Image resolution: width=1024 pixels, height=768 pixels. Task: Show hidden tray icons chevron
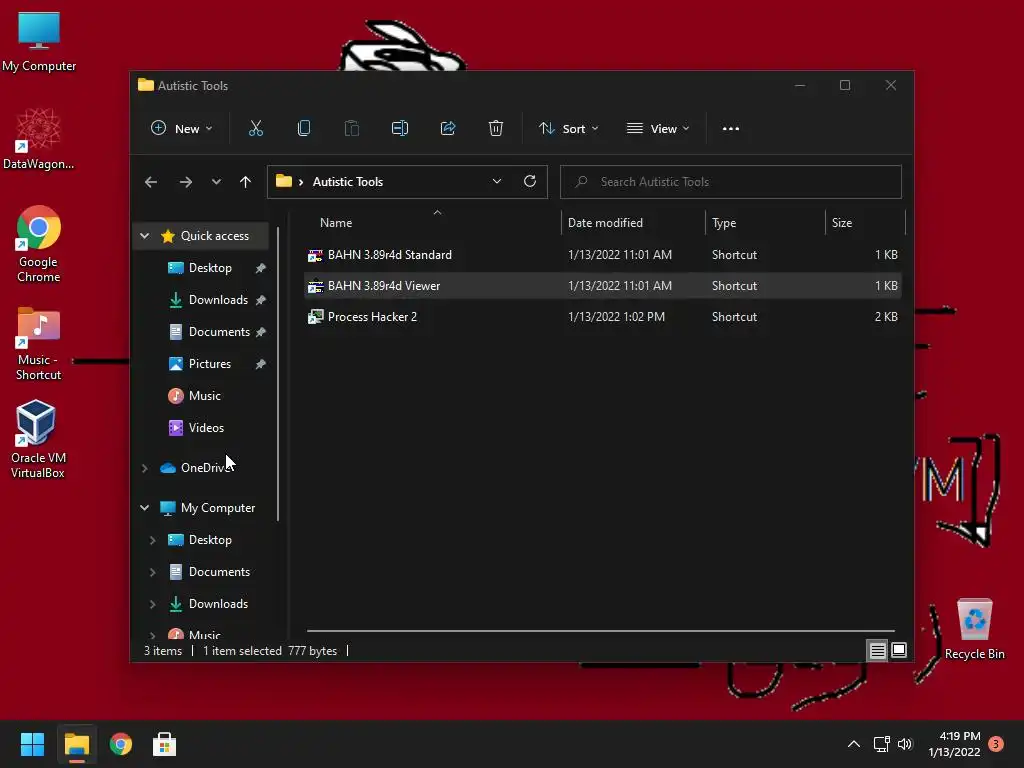pos(854,744)
